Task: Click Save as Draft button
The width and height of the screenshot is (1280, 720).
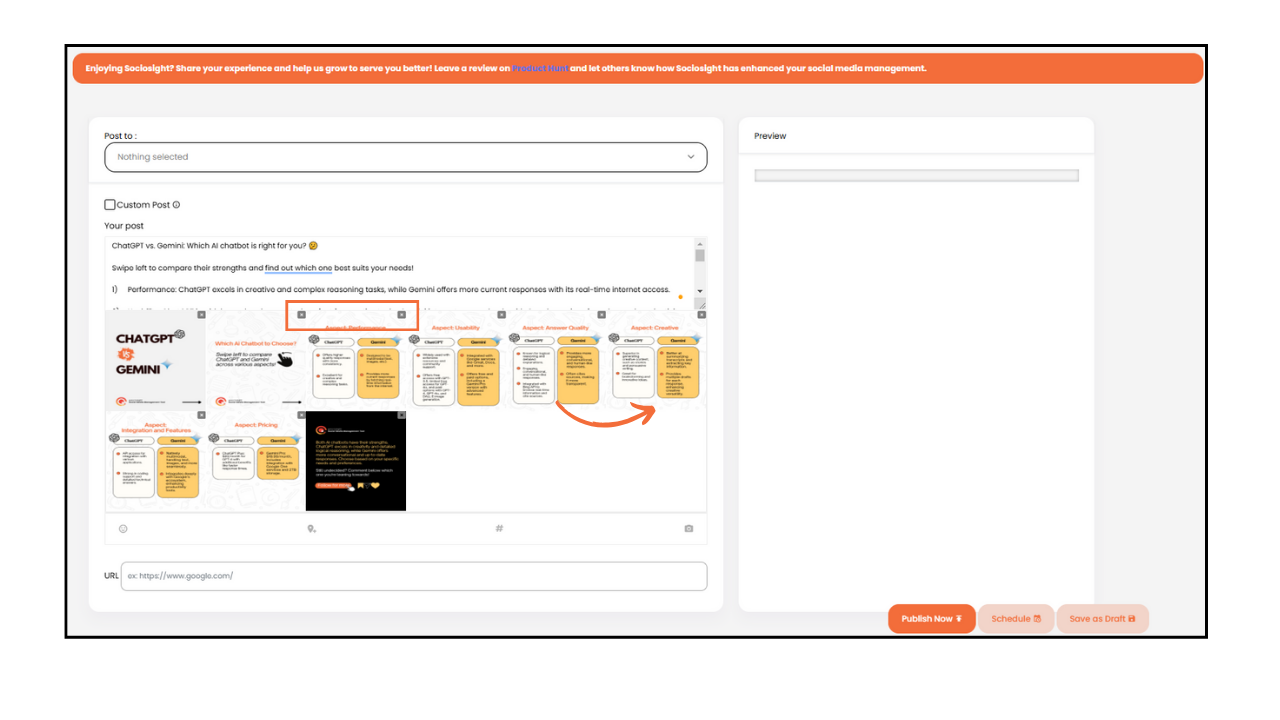Action: click(1102, 619)
